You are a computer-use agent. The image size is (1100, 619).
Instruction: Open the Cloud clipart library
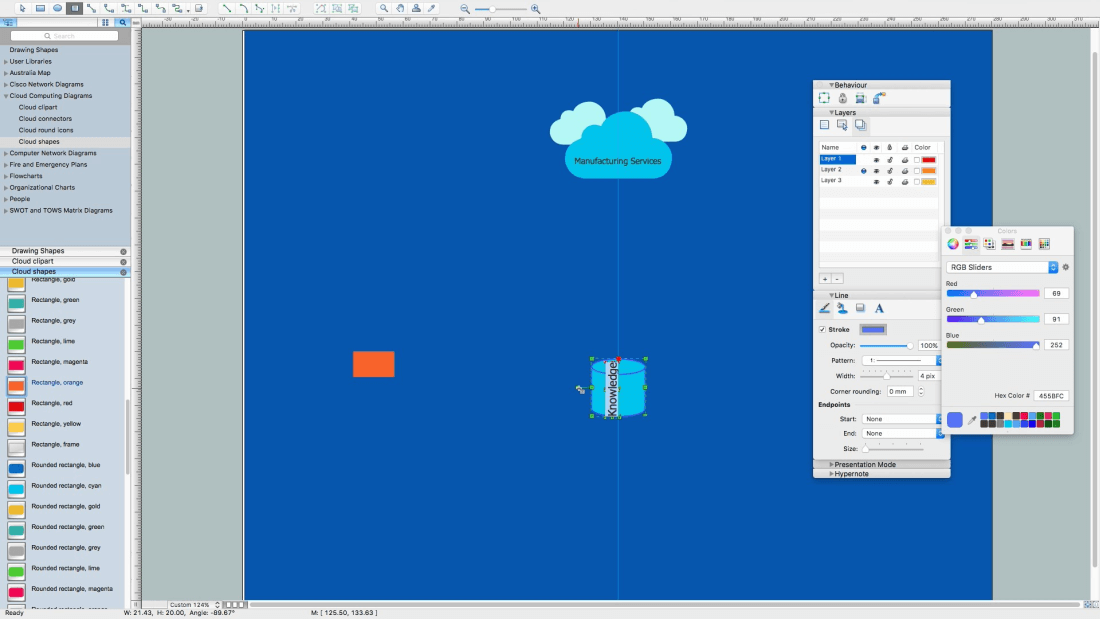tap(38, 107)
